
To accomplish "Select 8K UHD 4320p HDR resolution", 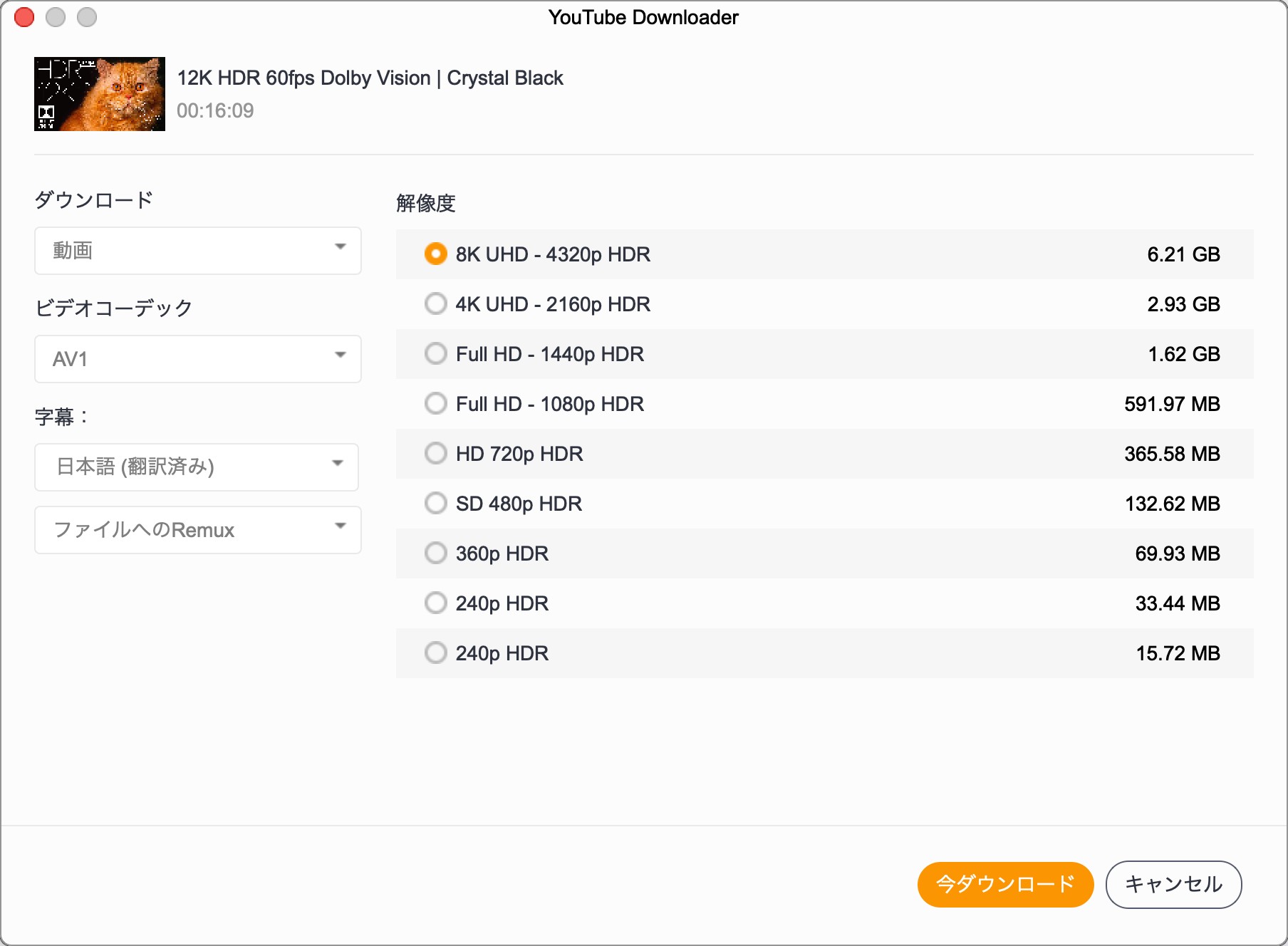I will coord(435,254).
